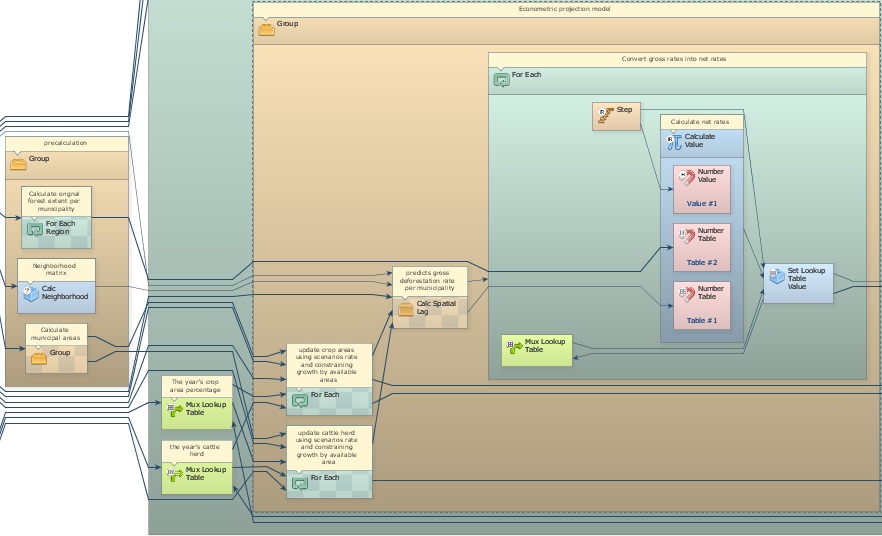Click the precalculation Group folder icon
The image size is (882, 536).
[x=17, y=163]
